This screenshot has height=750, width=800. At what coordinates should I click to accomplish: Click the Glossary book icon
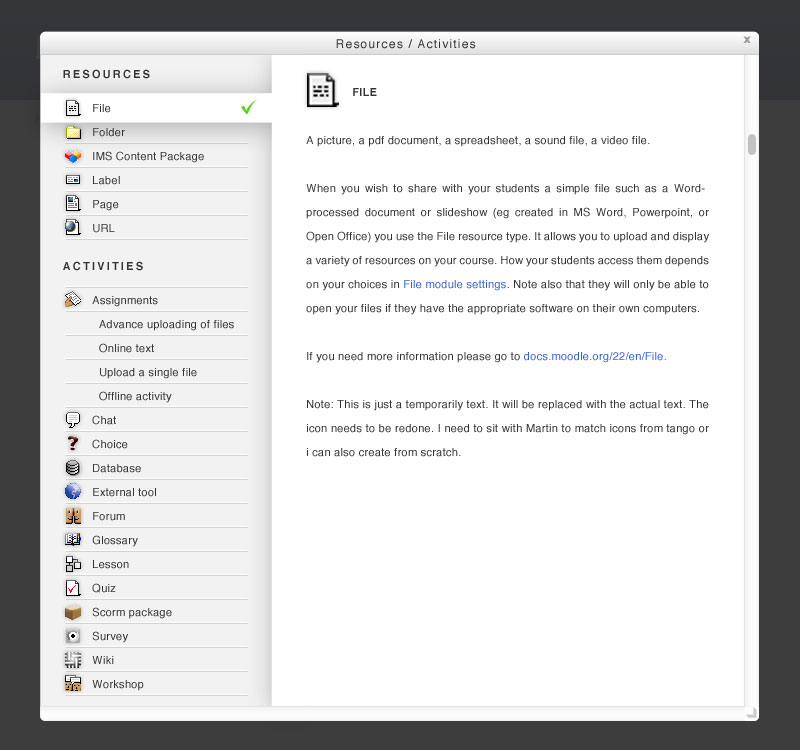pos(73,539)
